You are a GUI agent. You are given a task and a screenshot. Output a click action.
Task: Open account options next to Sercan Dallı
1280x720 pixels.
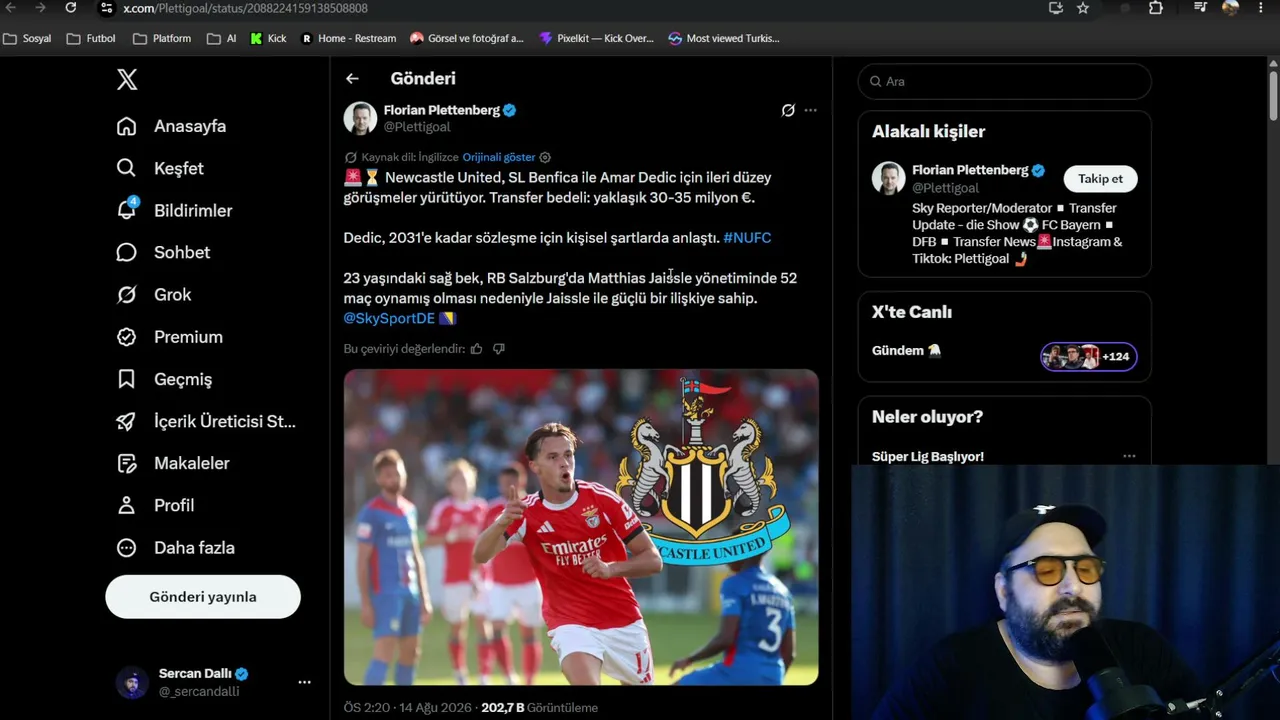click(x=304, y=682)
